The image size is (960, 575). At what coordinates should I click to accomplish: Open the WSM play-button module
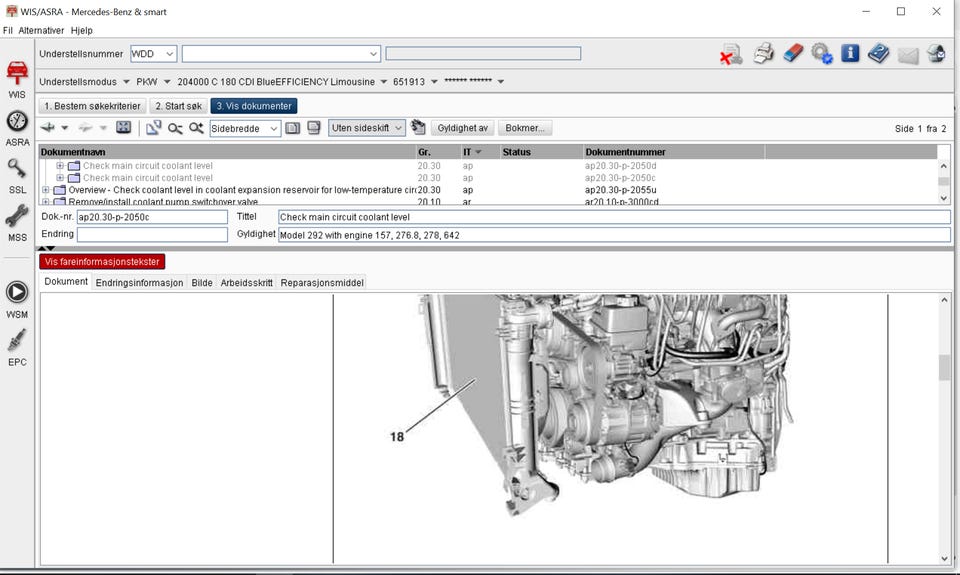click(x=17, y=300)
